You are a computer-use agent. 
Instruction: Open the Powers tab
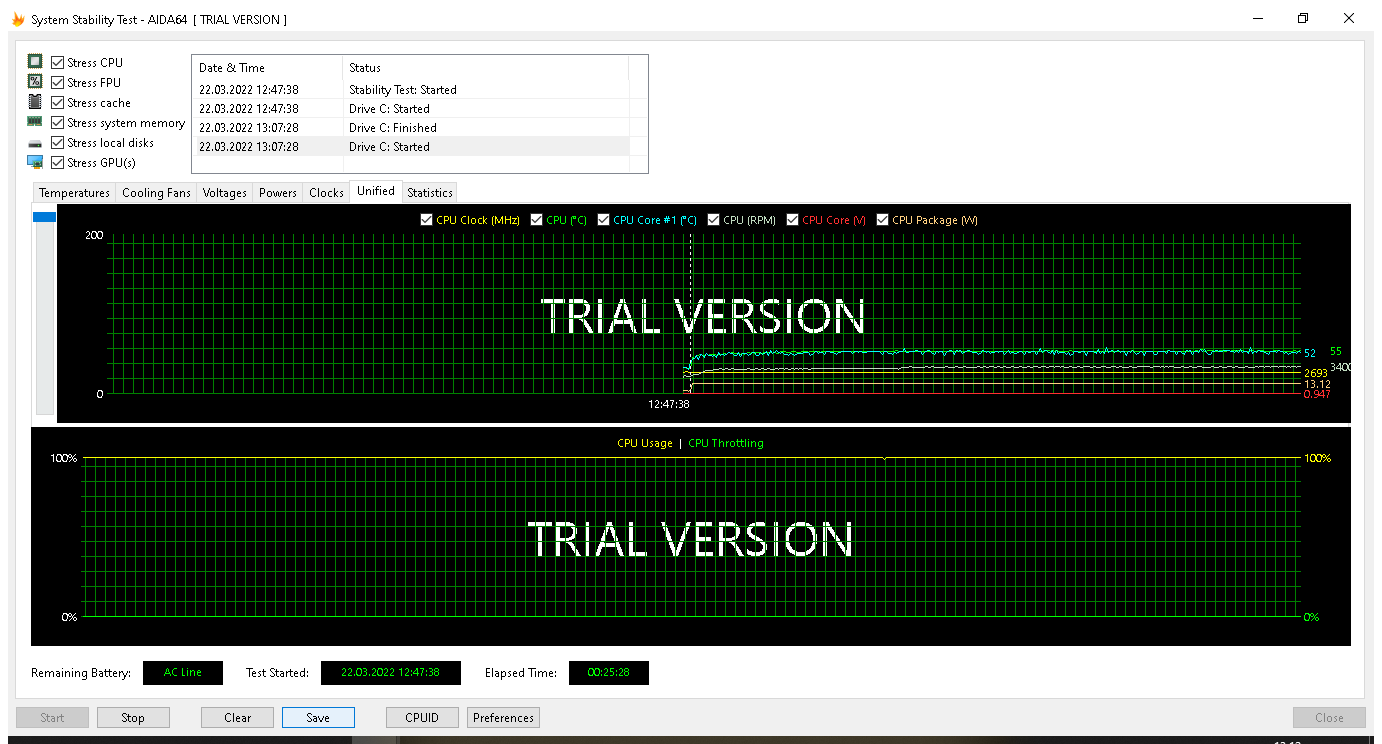coord(278,193)
